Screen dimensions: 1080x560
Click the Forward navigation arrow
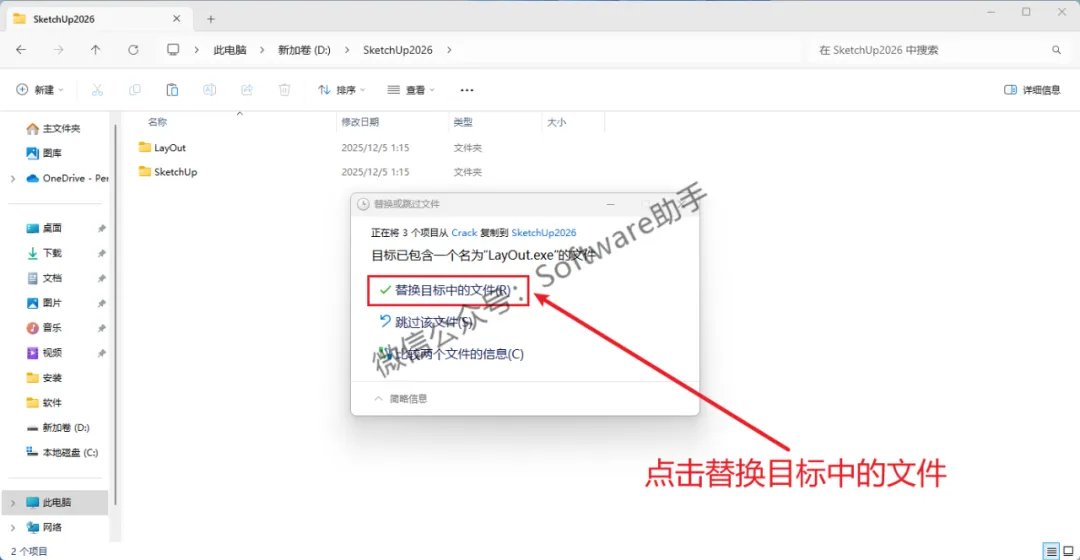[59, 50]
